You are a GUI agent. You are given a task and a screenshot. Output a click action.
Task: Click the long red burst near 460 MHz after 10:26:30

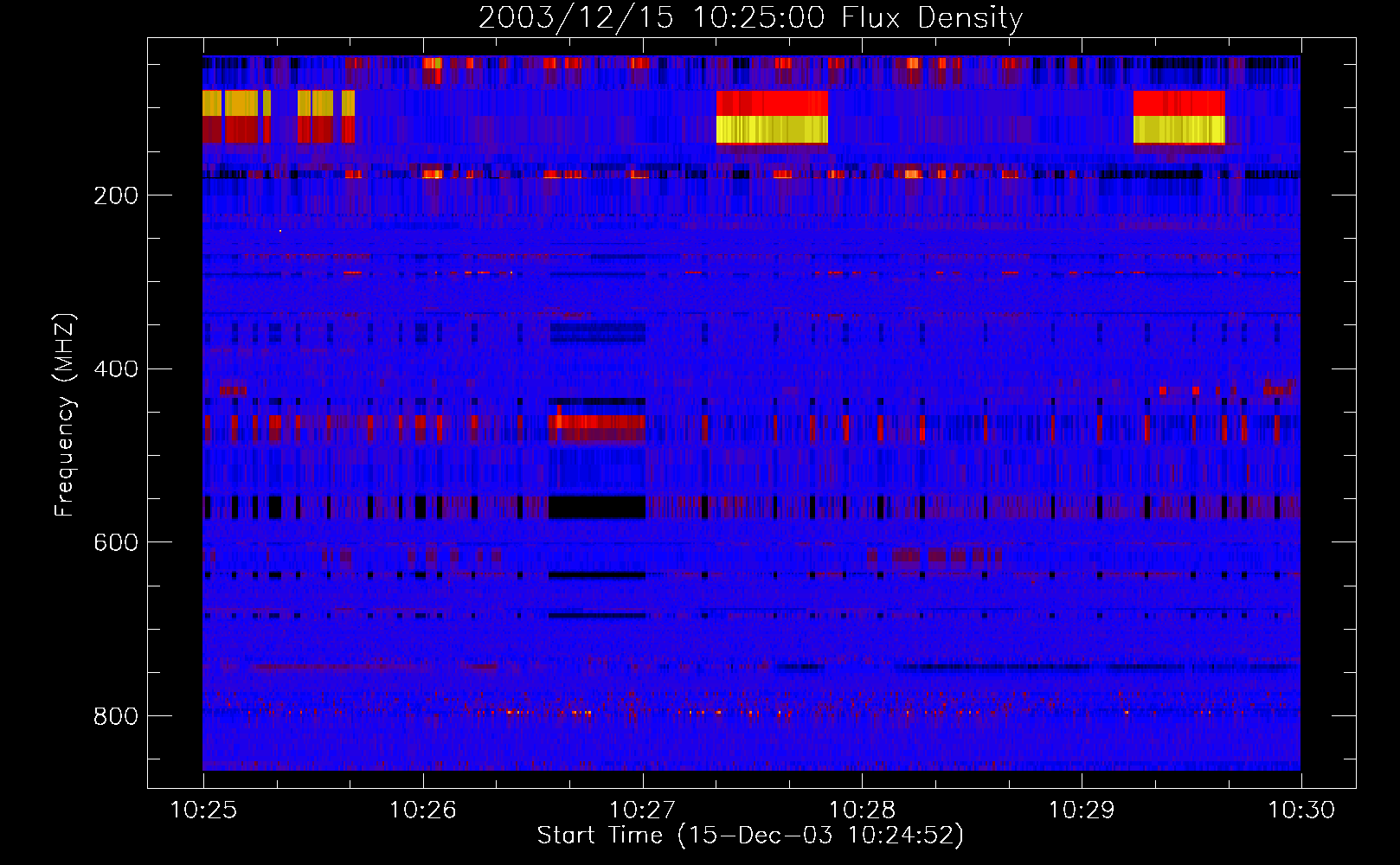(x=597, y=422)
